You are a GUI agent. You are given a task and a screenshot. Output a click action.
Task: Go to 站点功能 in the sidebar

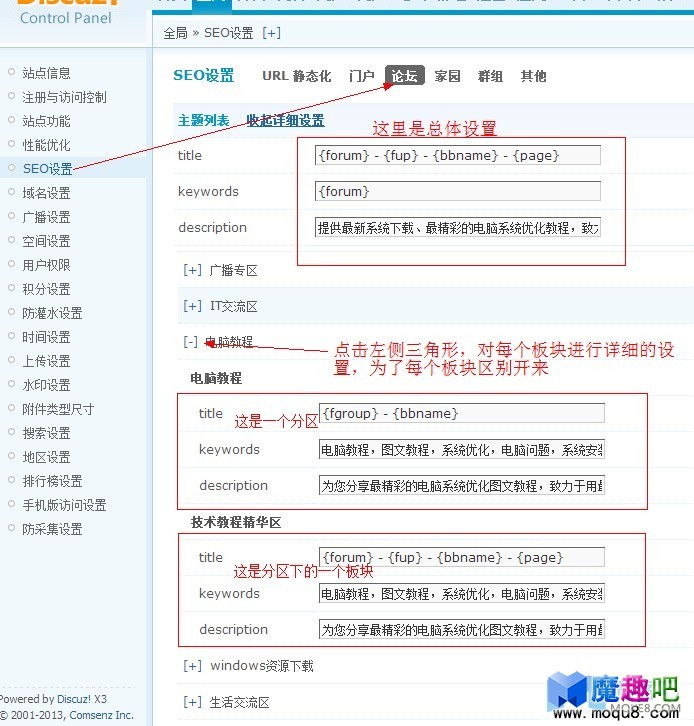(x=46, y=121)
